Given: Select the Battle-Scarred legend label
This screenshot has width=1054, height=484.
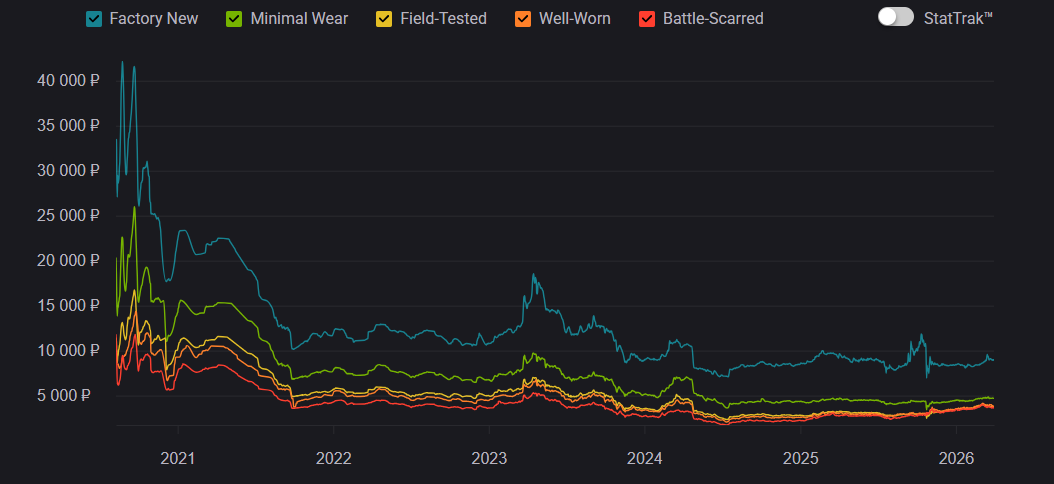Looking at the screenshot, I should pyautogui.click(x=713, y=19).
